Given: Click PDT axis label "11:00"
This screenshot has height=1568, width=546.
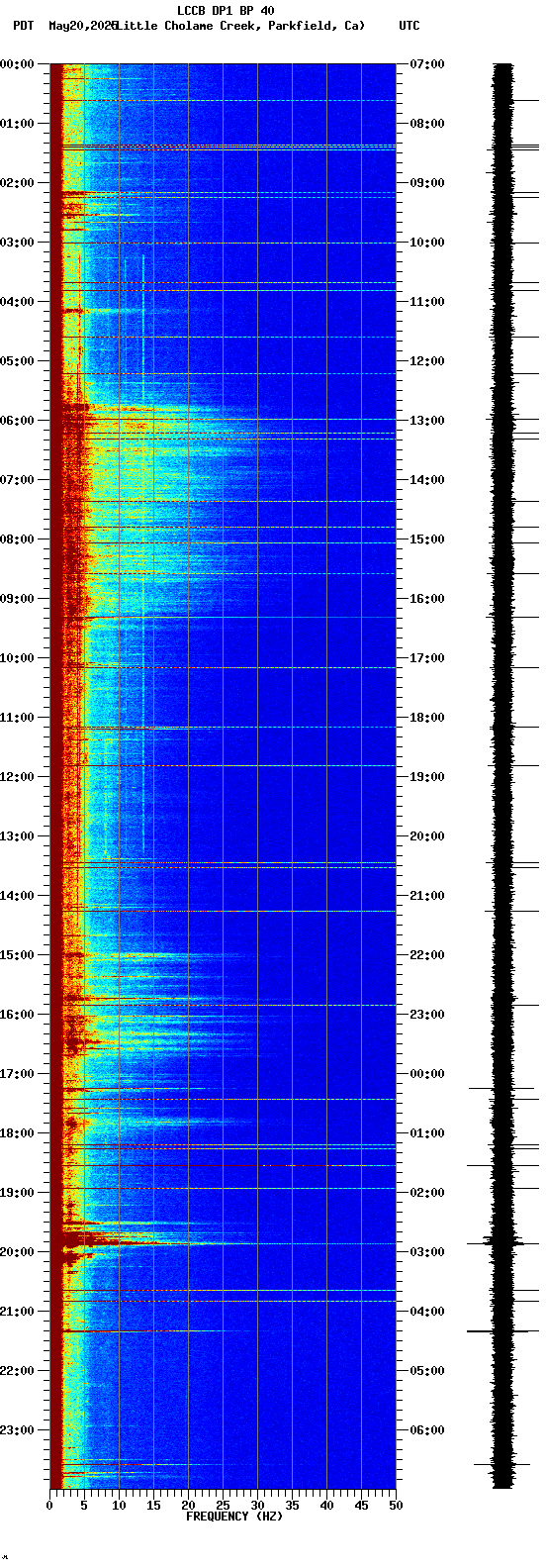Looking at the screenshot, I should click(17, 718).
